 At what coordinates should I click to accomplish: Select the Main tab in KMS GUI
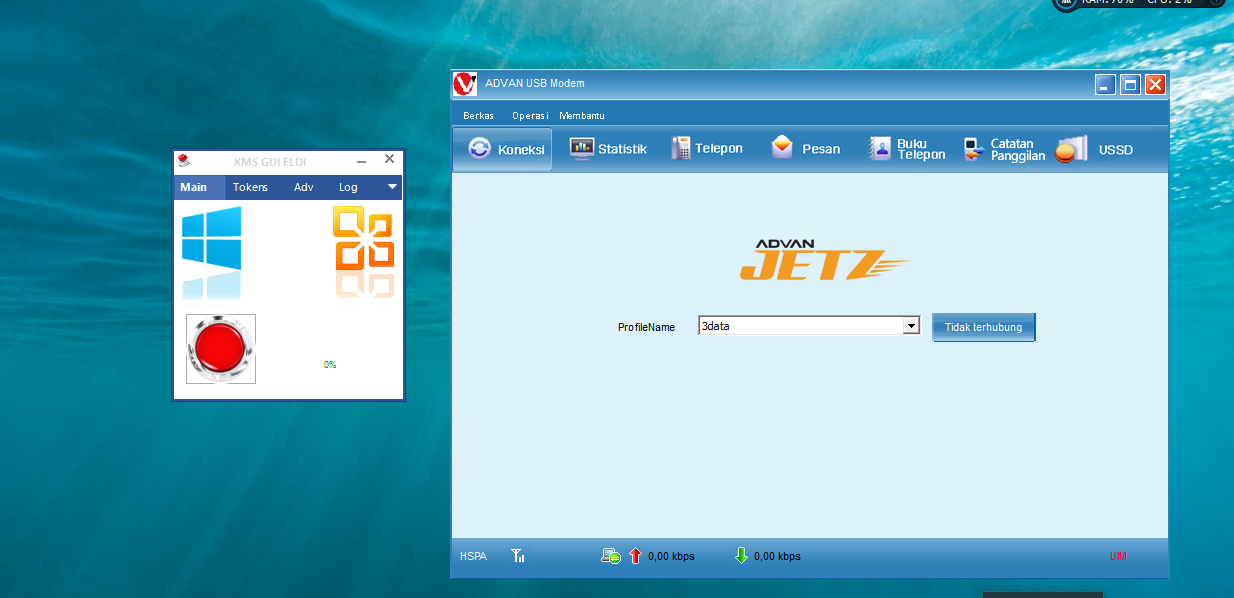click(199, 187)
